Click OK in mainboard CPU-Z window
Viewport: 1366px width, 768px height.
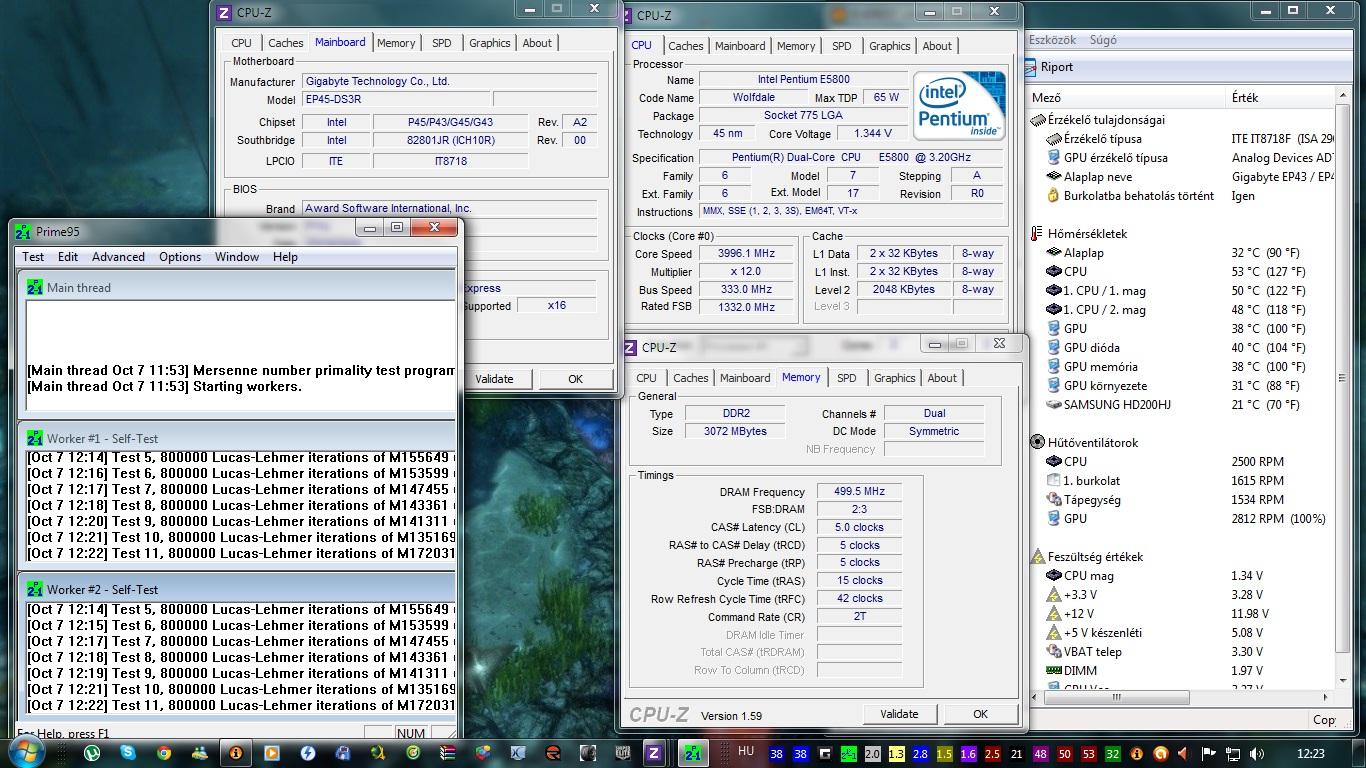tap(575, 379)
